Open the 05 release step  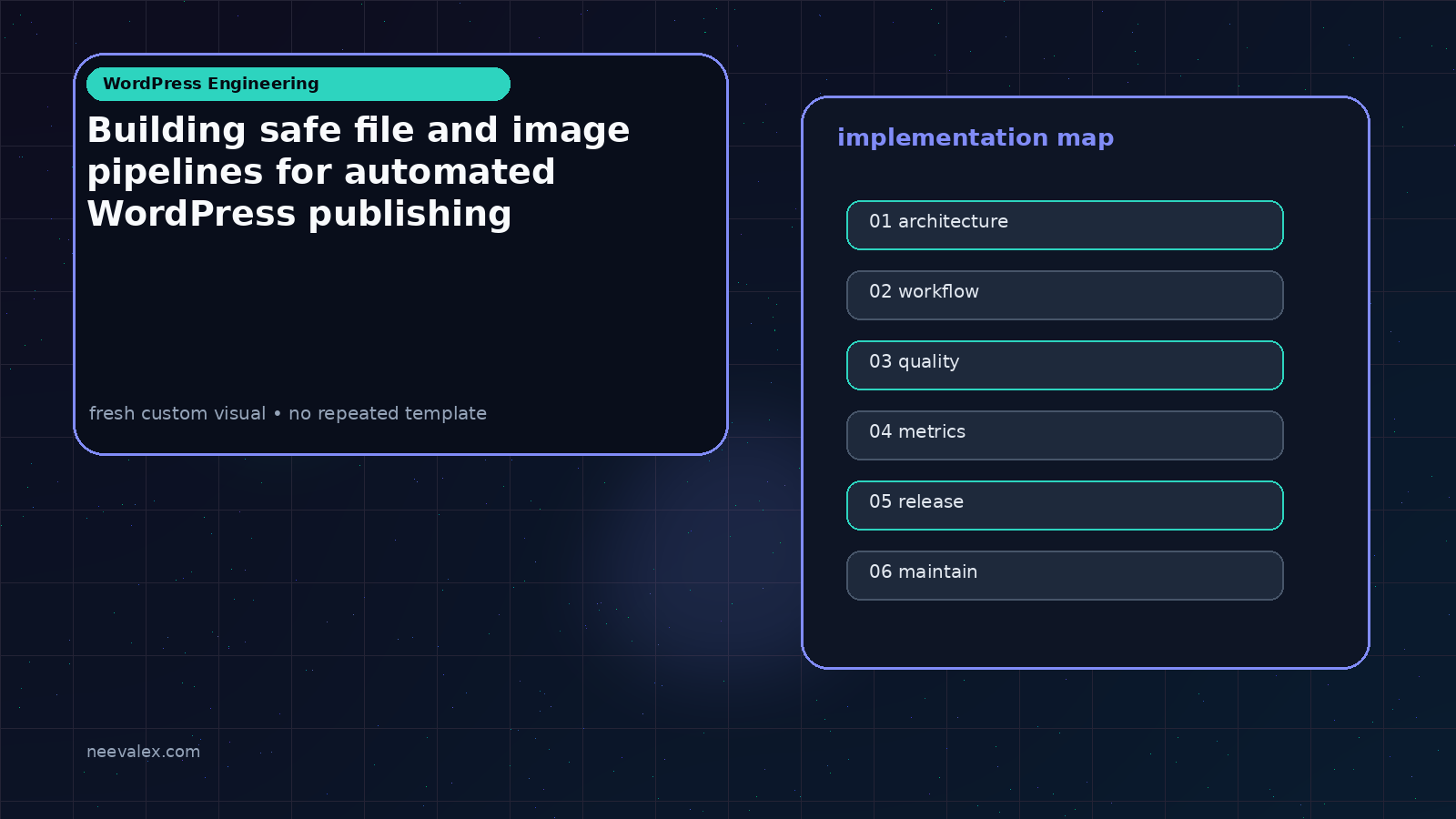tap(1065, 505)
